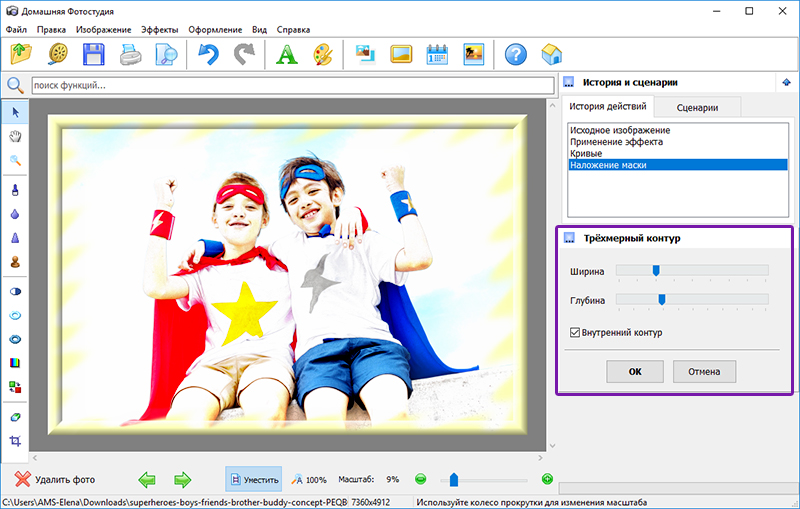Open the paint palette icon
This screenshot has width=800, height=509.
[x=323, y=54]
